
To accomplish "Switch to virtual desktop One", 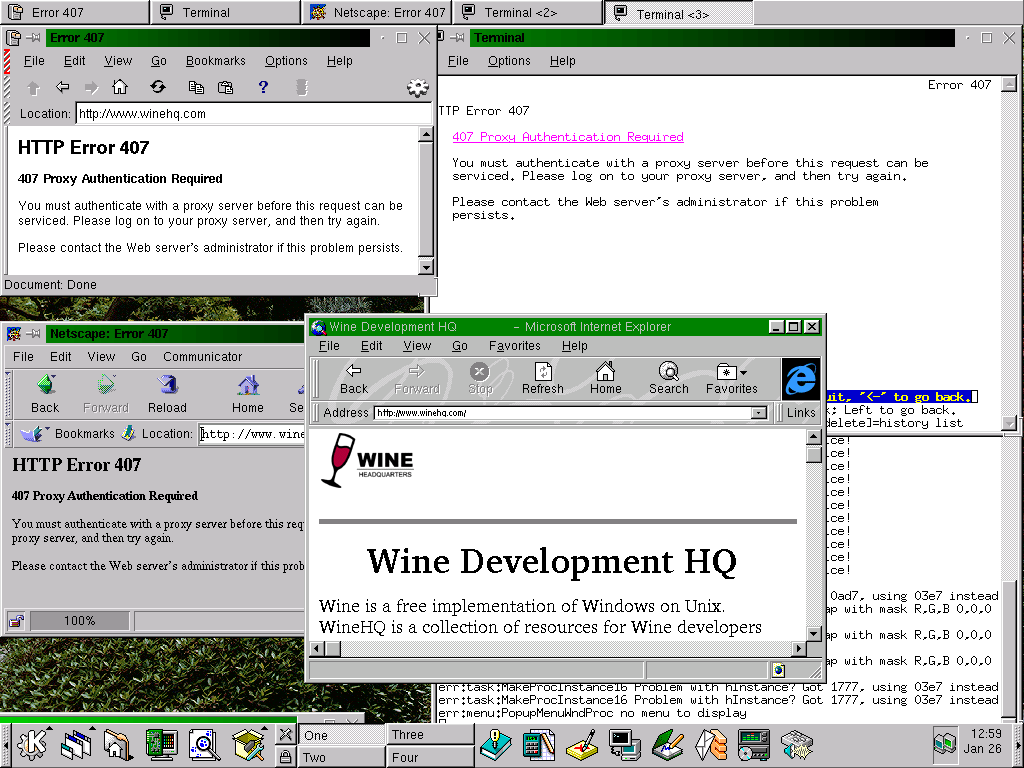I will click(341, 735).
